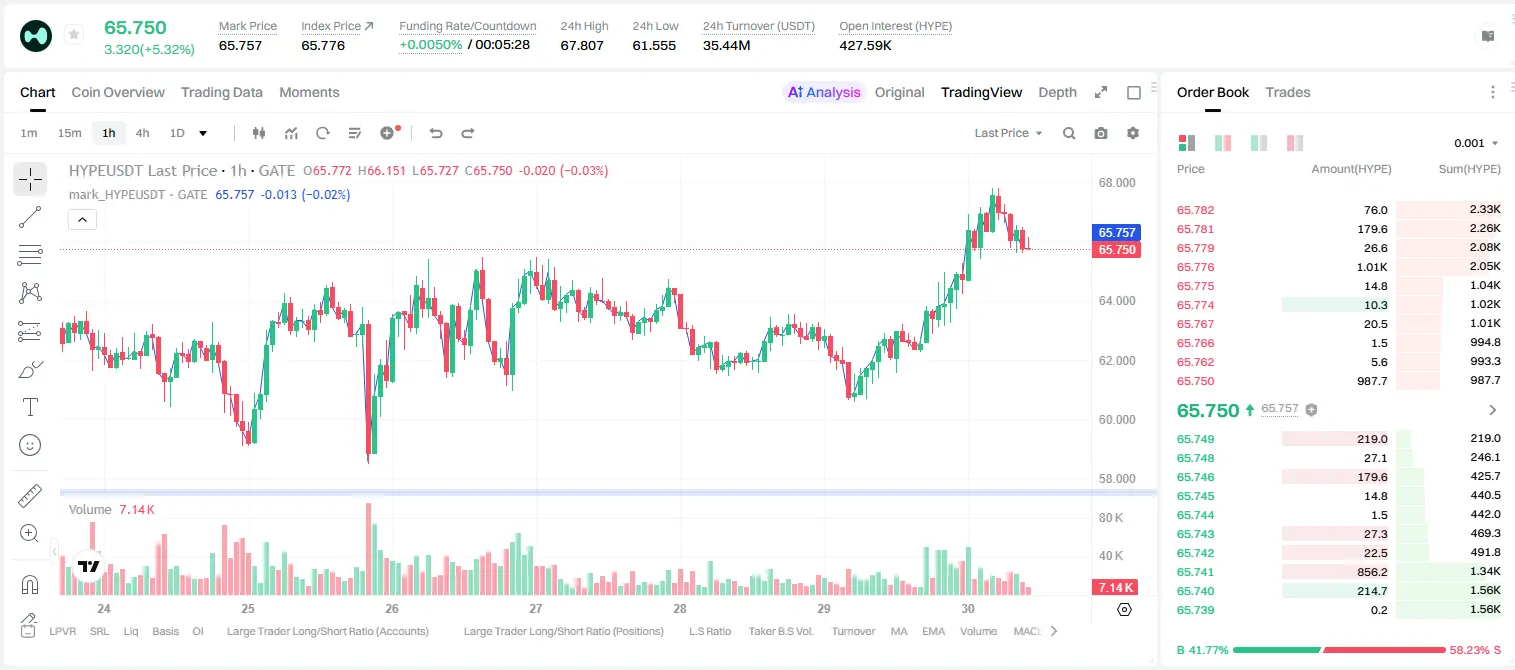
Task: Select the text annotation tool
Action: click(30, 407)
